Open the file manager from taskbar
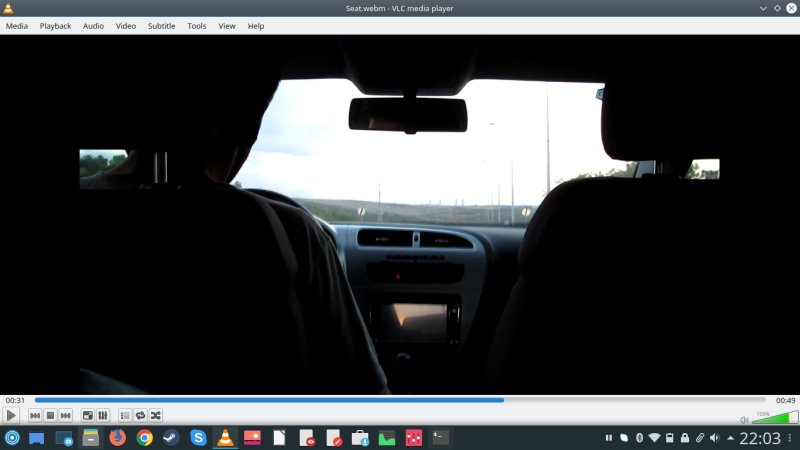This screenshot has width=800, height=450. click(x=91, y=438)
